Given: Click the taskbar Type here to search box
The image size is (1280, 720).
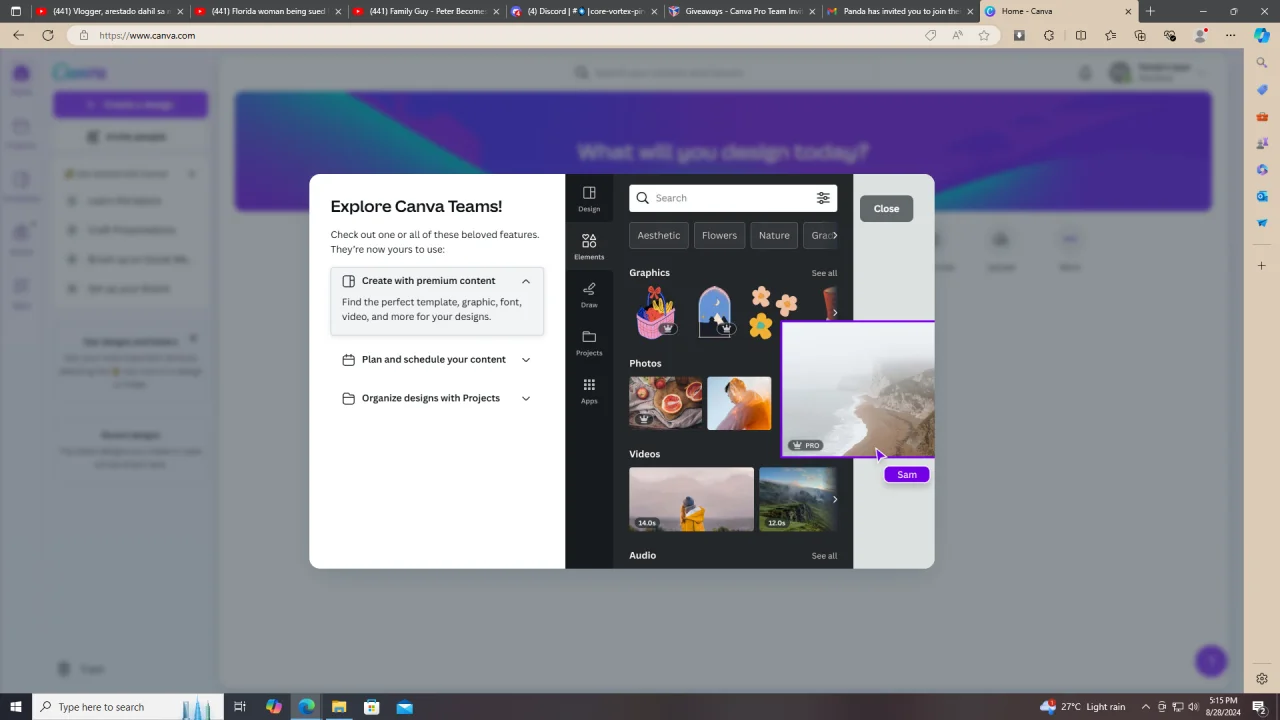Looking at the screenshot, I should click(x=128, y=707).
